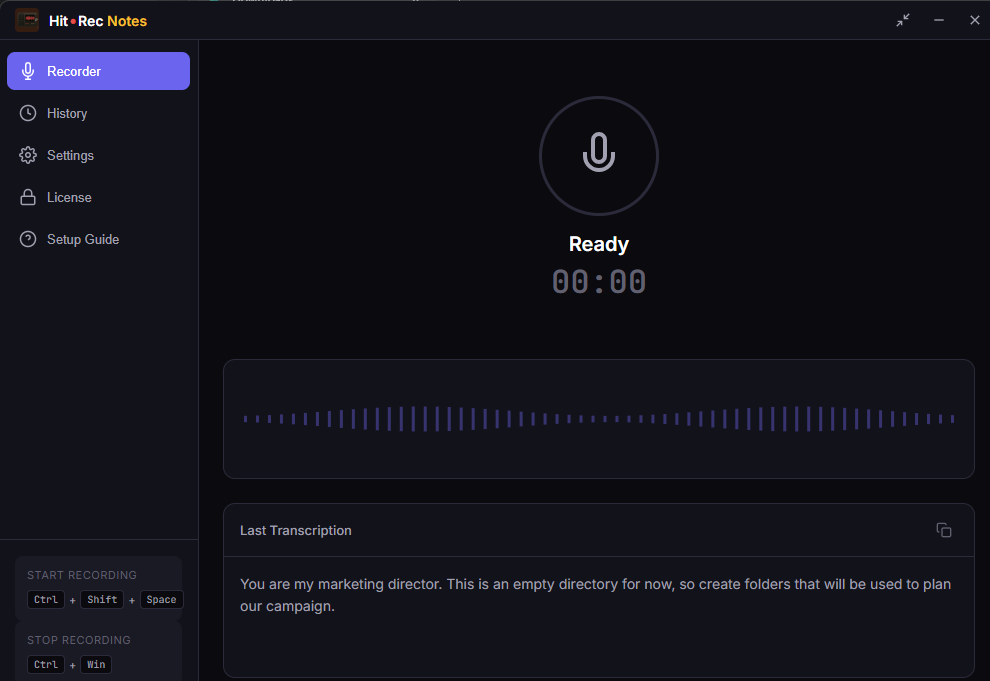Viewport: 990px width, 681px height.
Task: Click the clock icon beside History
Action: coord(28,114)
